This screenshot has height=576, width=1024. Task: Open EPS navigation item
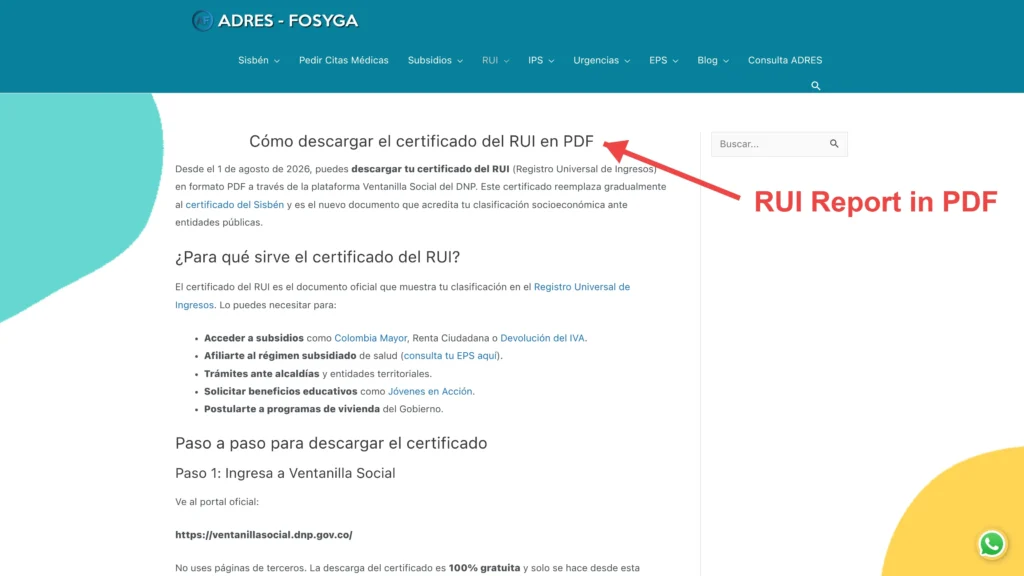[658, 60]
